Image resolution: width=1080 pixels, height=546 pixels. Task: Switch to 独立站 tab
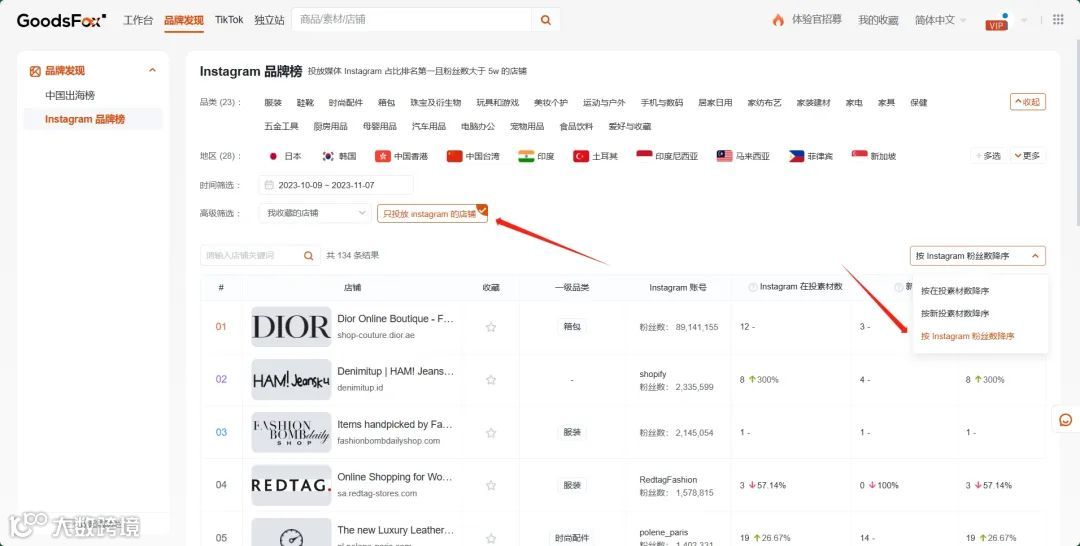pos(269,20)
